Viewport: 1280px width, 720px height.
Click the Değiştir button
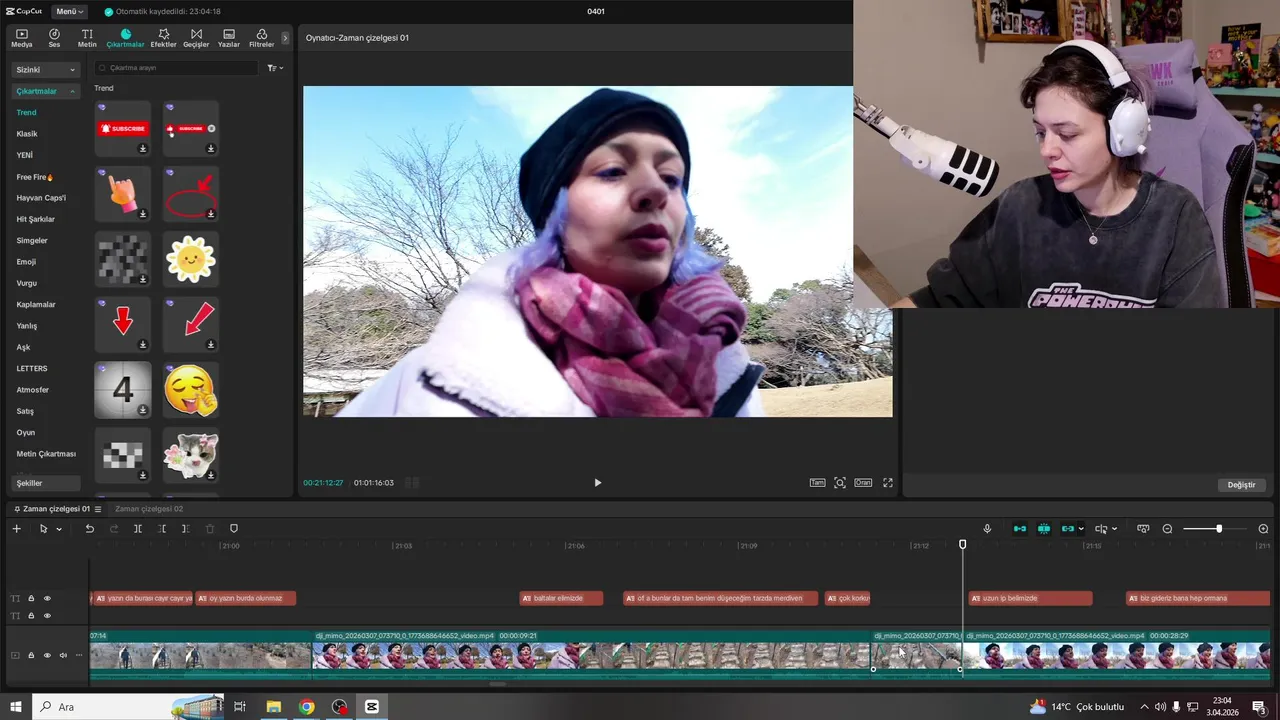1241,485
